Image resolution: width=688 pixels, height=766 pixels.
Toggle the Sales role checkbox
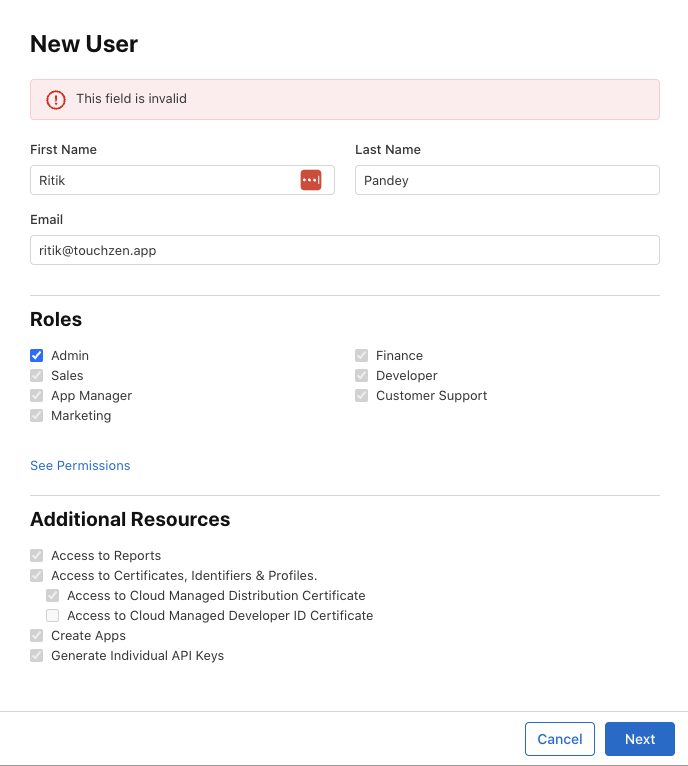point(37,376)
